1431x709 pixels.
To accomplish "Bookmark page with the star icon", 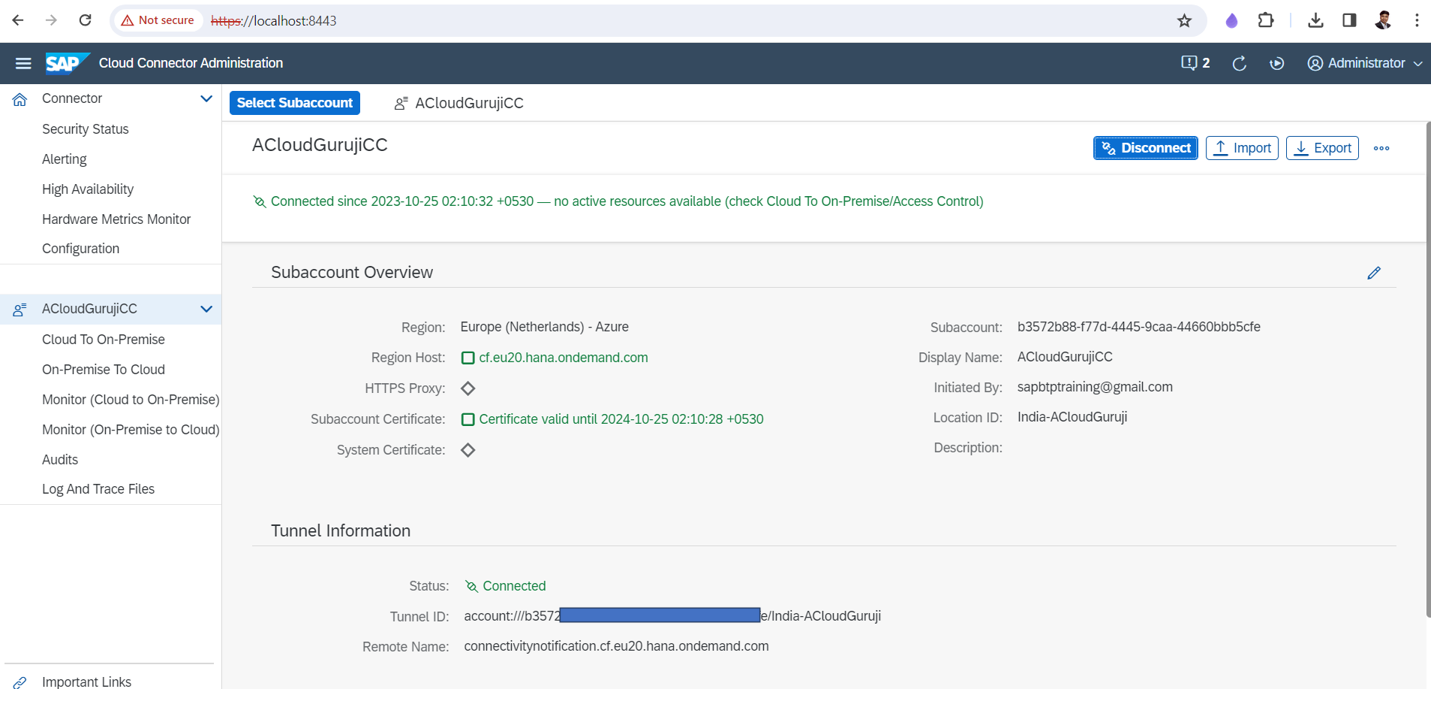I will (1184, 20).
